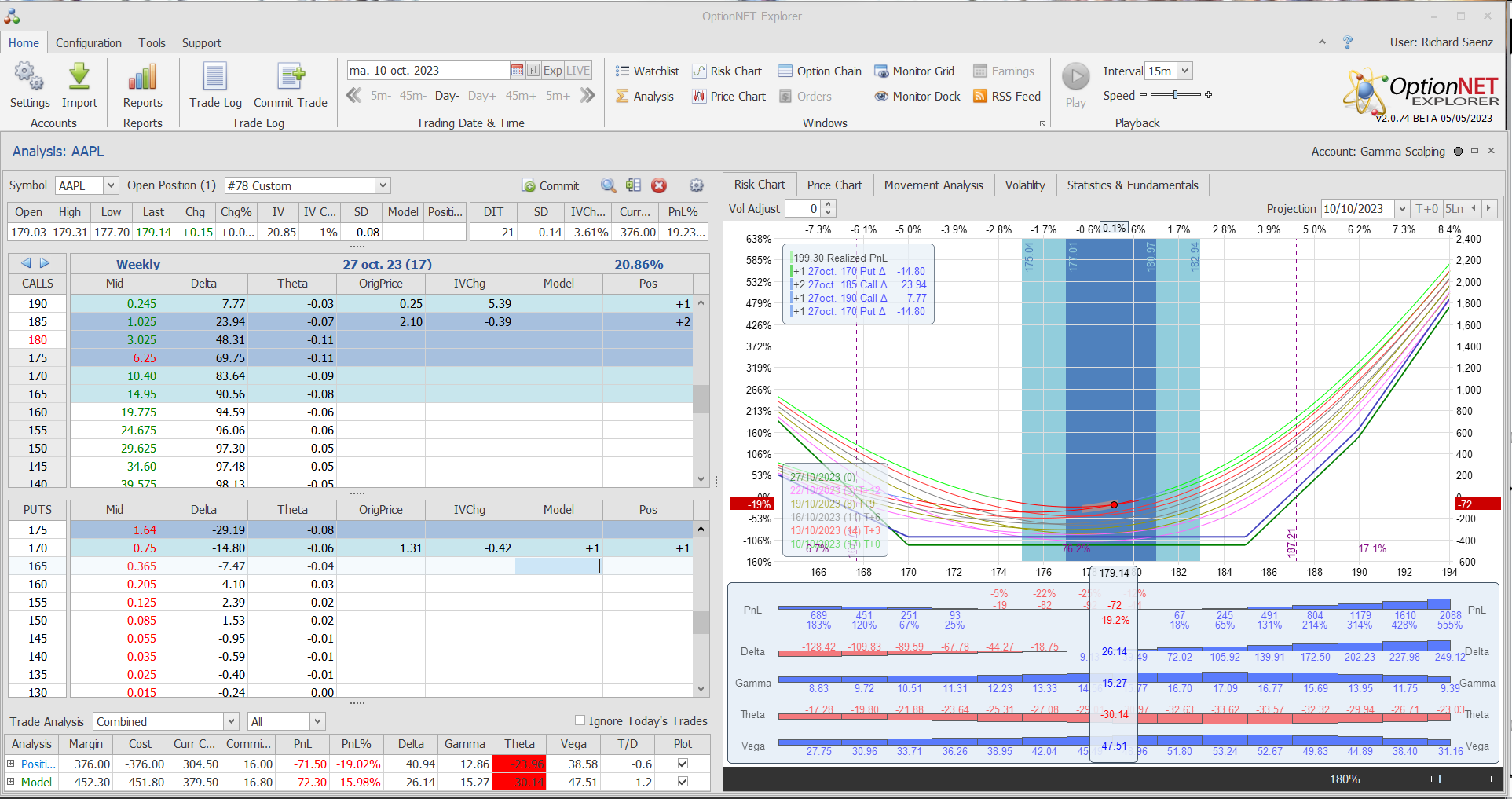Open the Projection date dropdown

[1402, 209]
